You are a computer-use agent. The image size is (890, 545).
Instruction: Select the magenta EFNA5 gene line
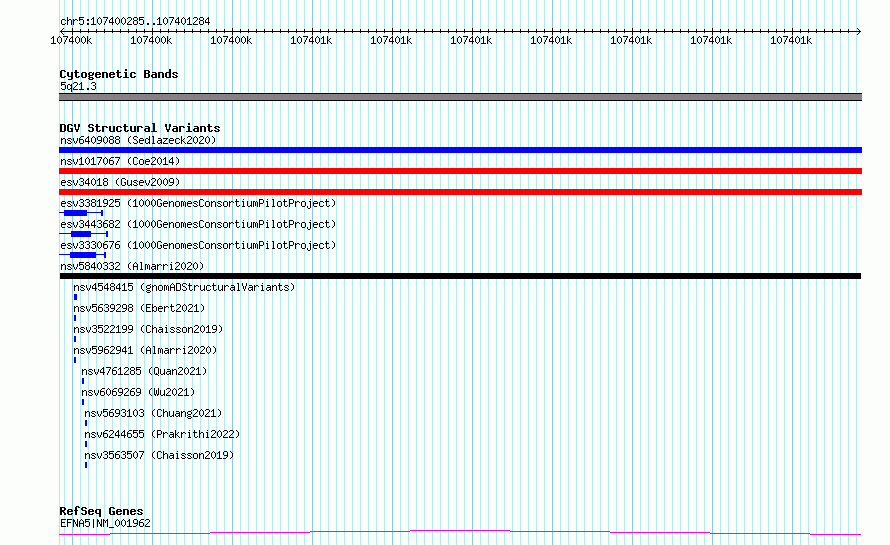460,533
